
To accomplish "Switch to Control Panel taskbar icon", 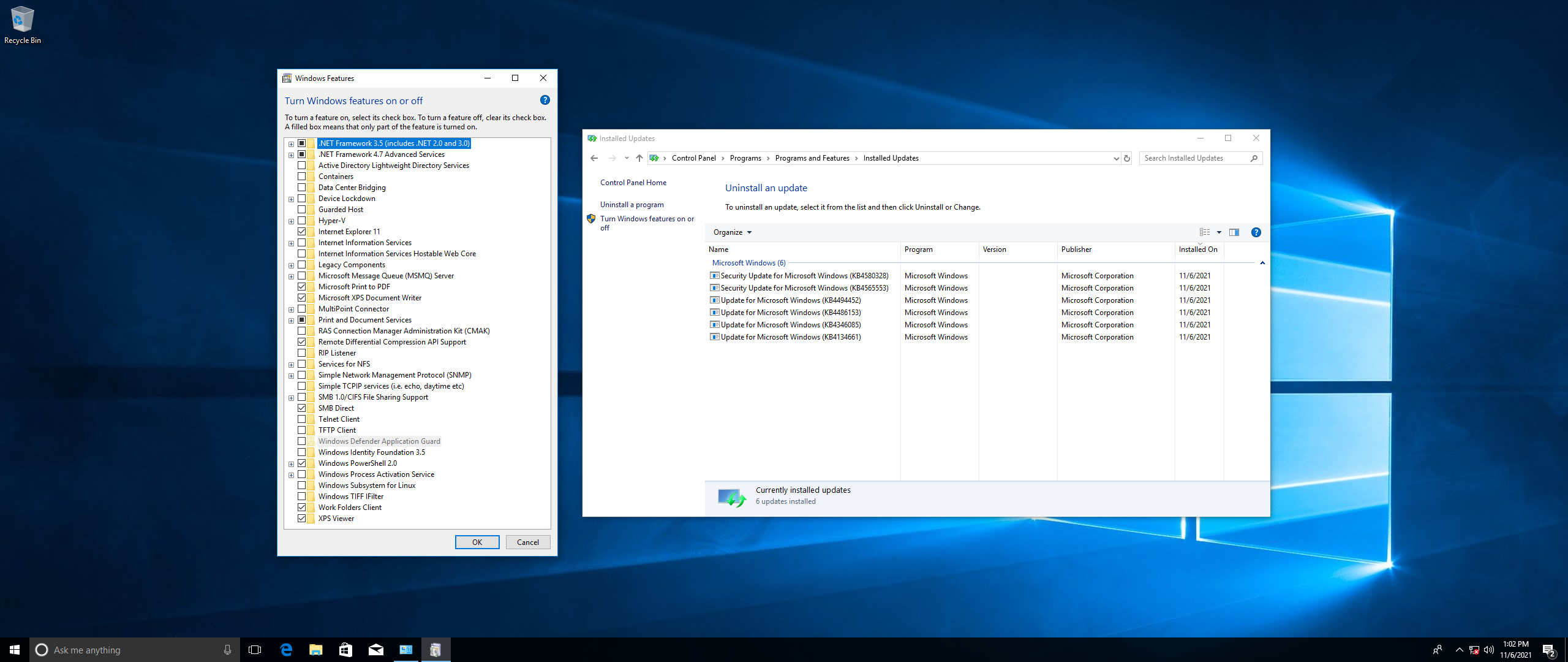I will 405,650.
